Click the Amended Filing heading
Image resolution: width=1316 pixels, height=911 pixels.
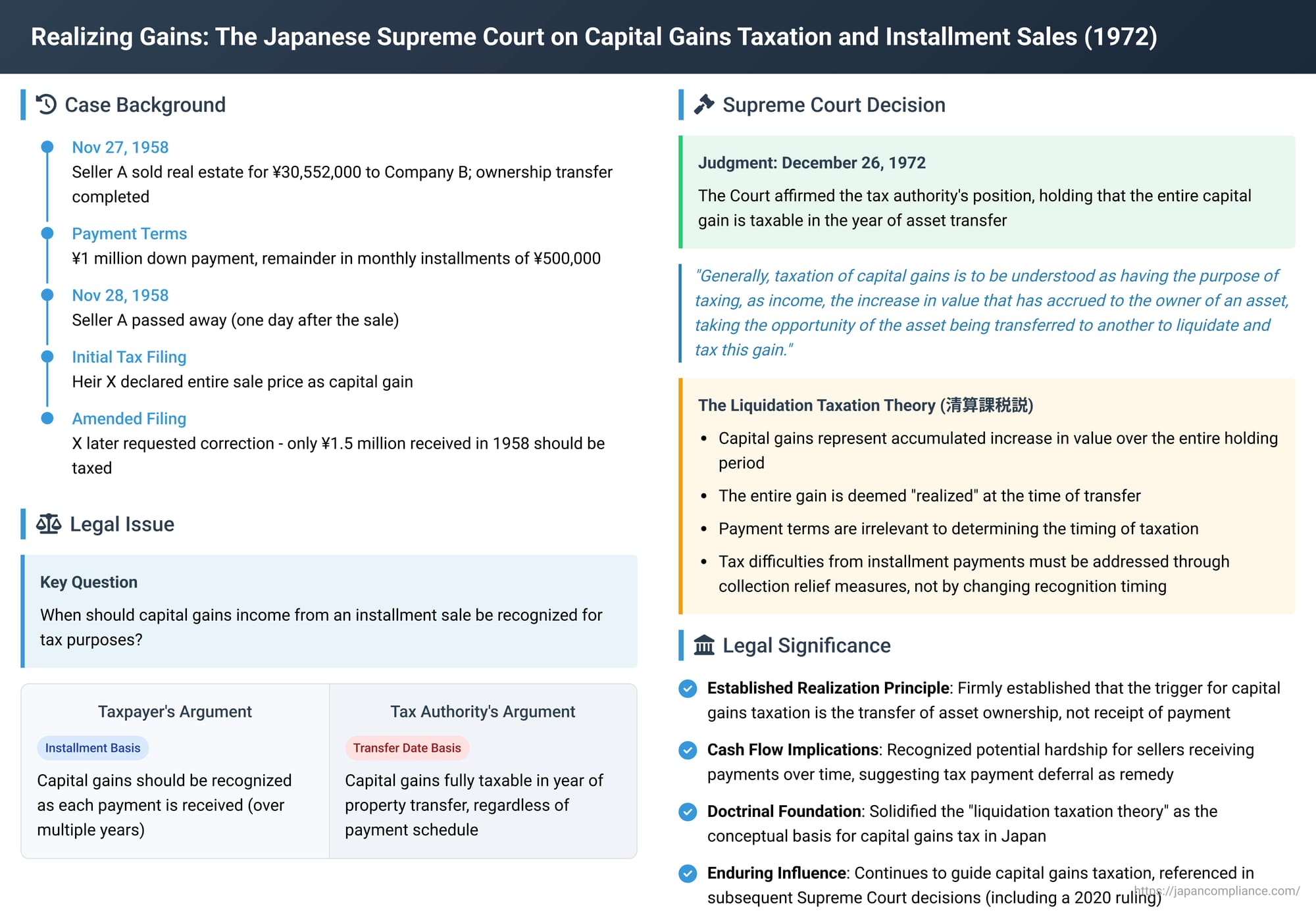(129, 419)
